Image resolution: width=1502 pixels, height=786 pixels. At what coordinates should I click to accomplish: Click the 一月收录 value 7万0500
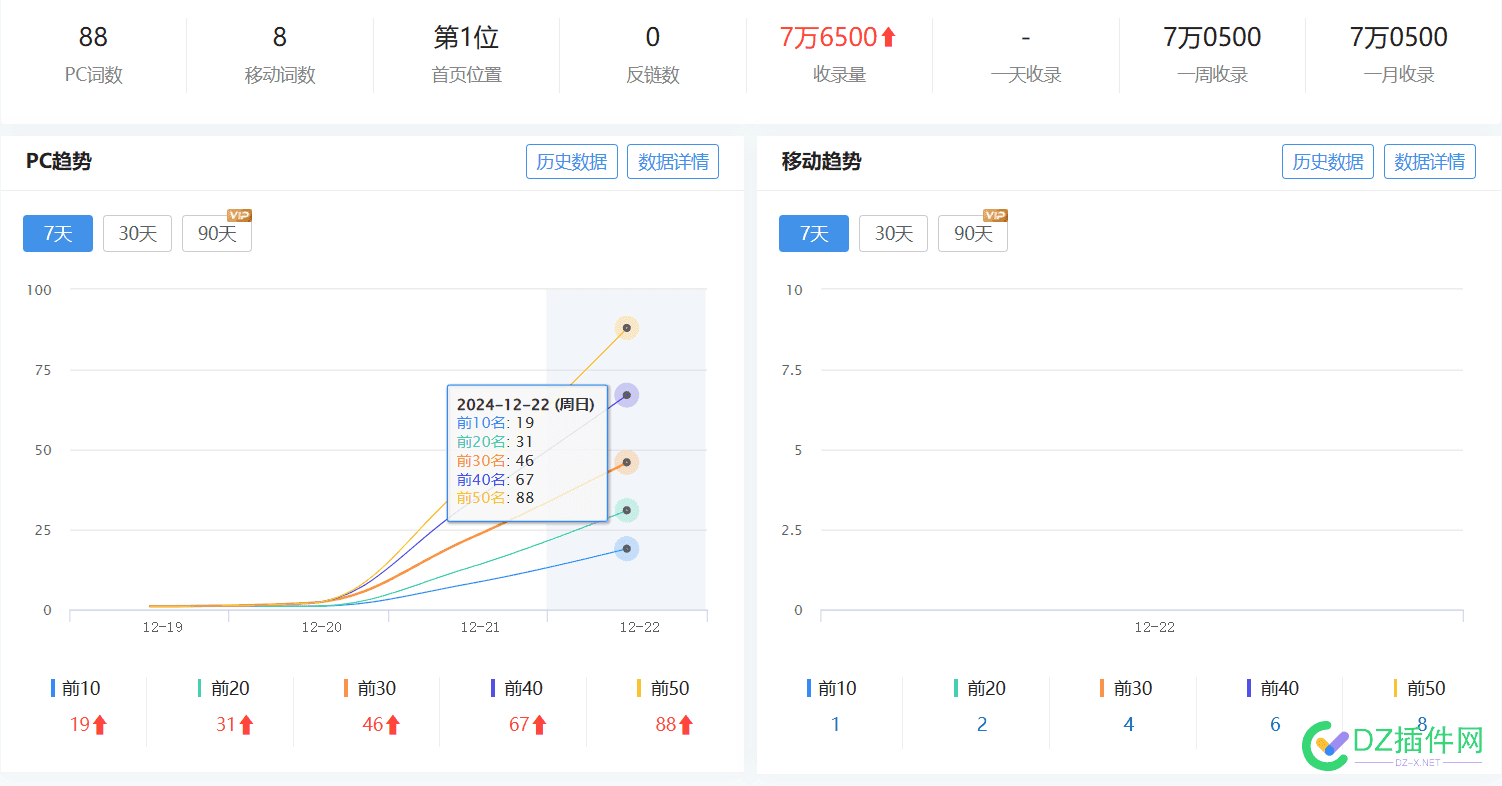pyautogui.click(x=1399, y=38)
